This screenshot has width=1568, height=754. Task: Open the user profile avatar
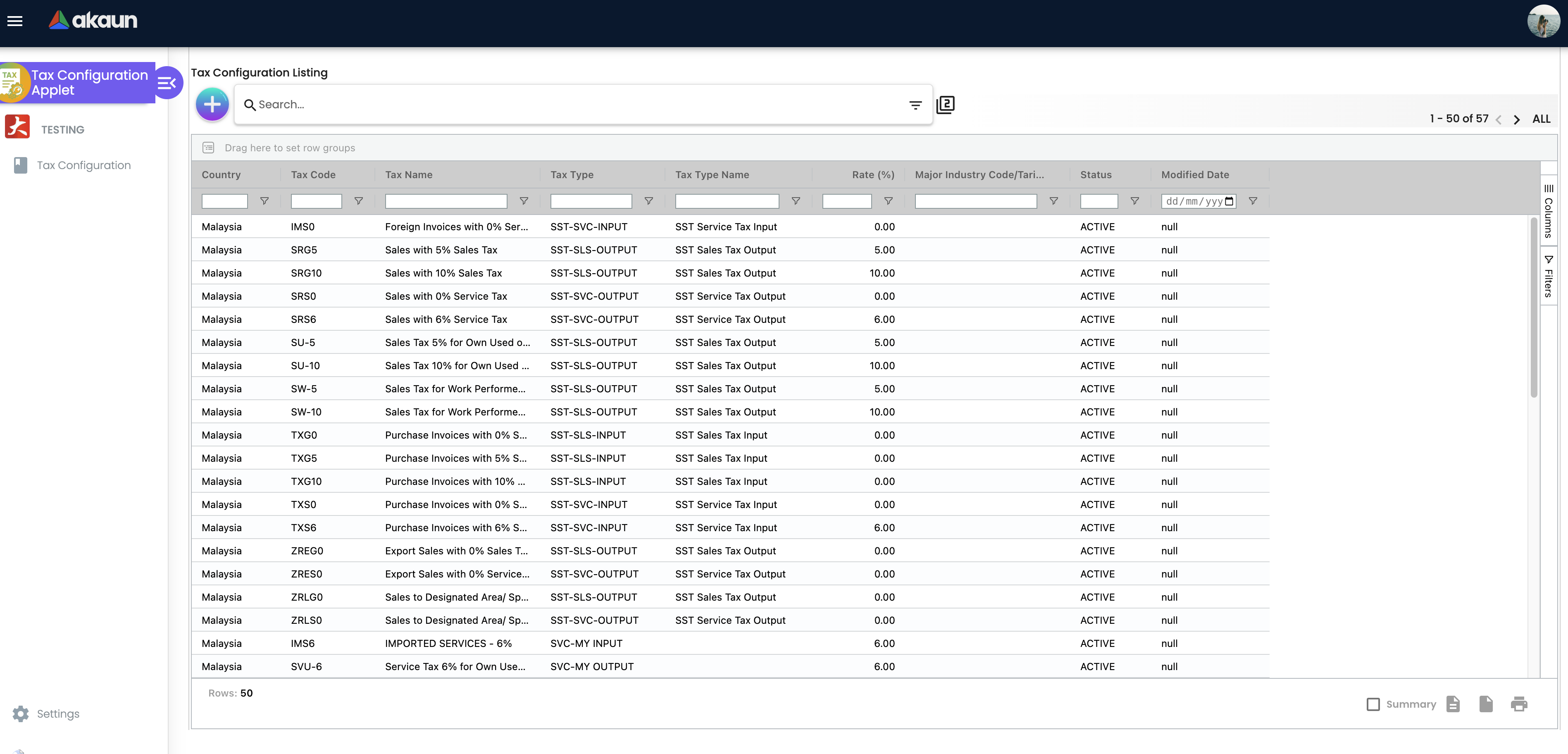(x=1543, y=21)
